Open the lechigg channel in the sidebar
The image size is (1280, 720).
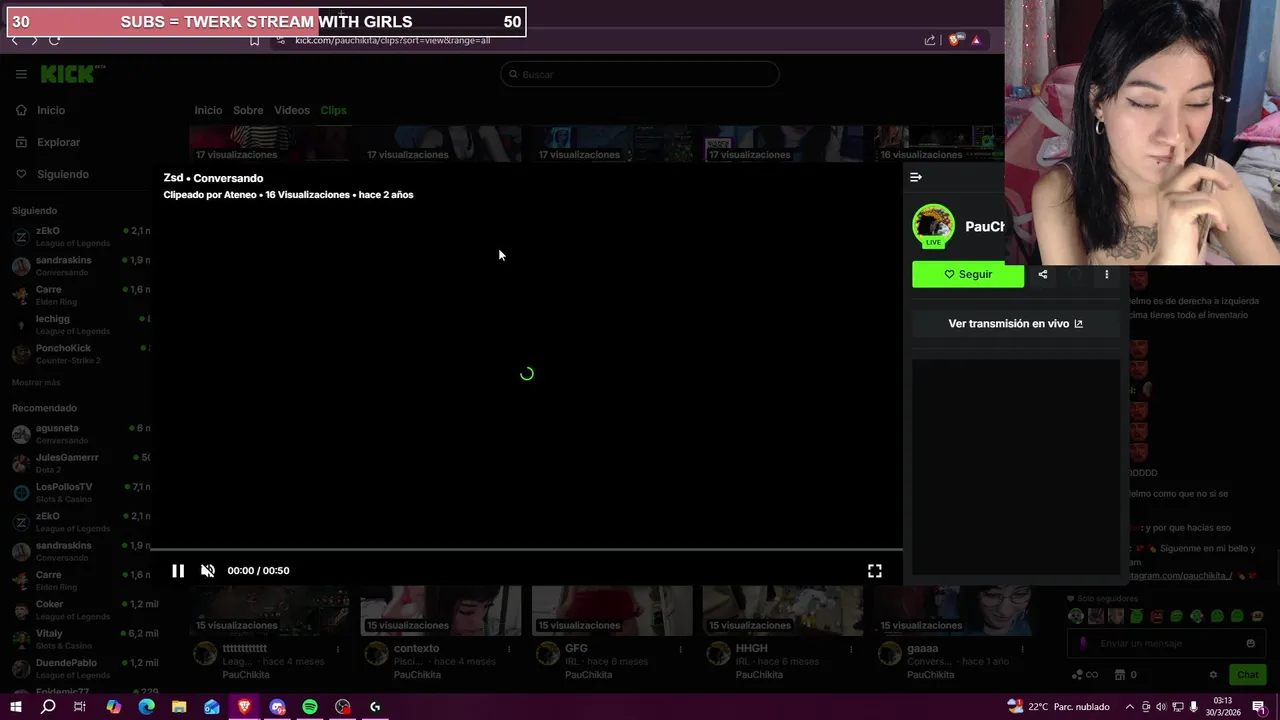click(80, 325)
